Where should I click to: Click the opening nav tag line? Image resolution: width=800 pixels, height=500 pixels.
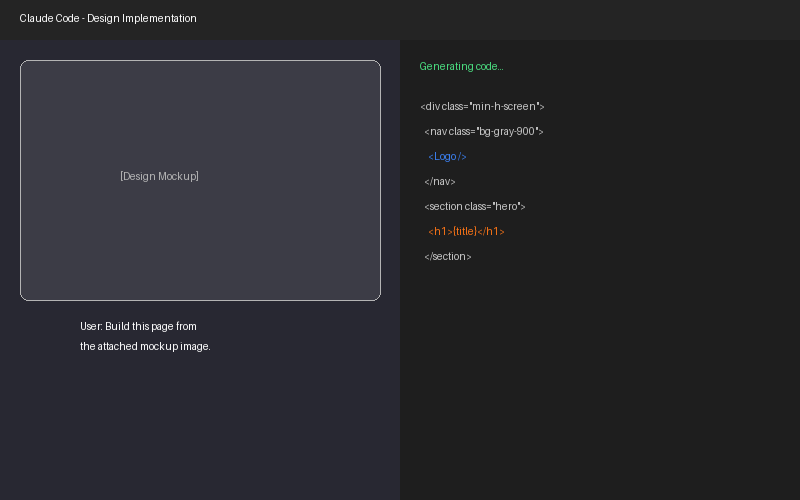coord(483,132)
